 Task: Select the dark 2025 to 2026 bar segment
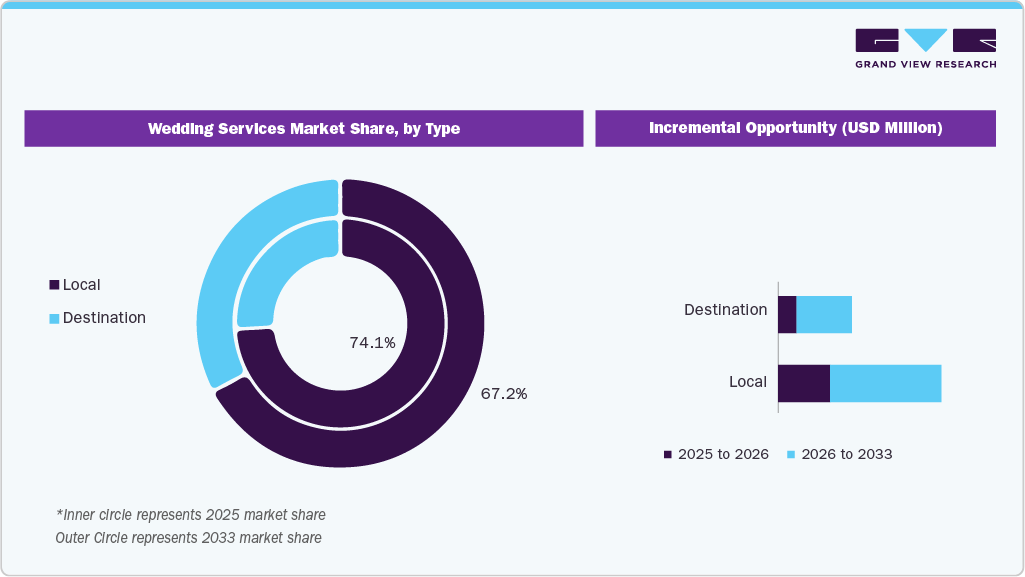pos(805,382)
